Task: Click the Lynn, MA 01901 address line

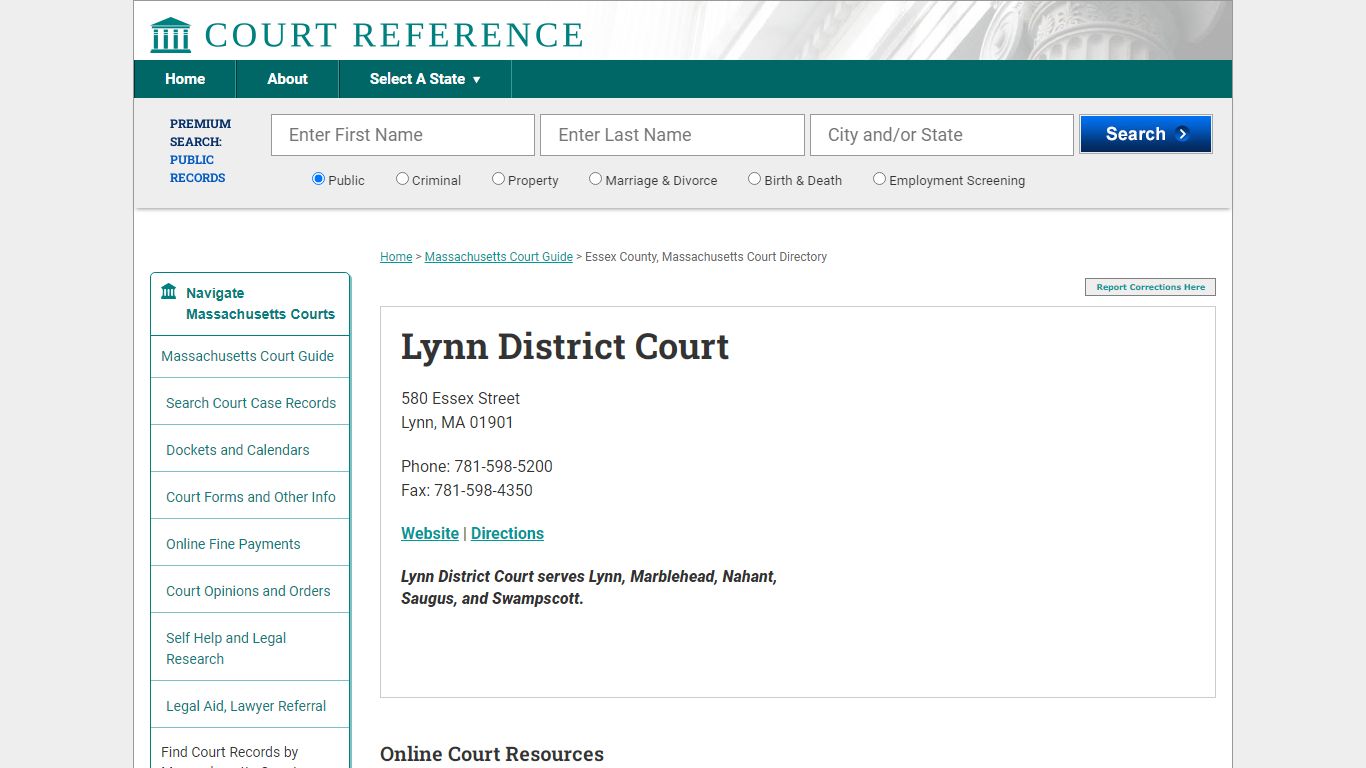Action: [457, 422]
